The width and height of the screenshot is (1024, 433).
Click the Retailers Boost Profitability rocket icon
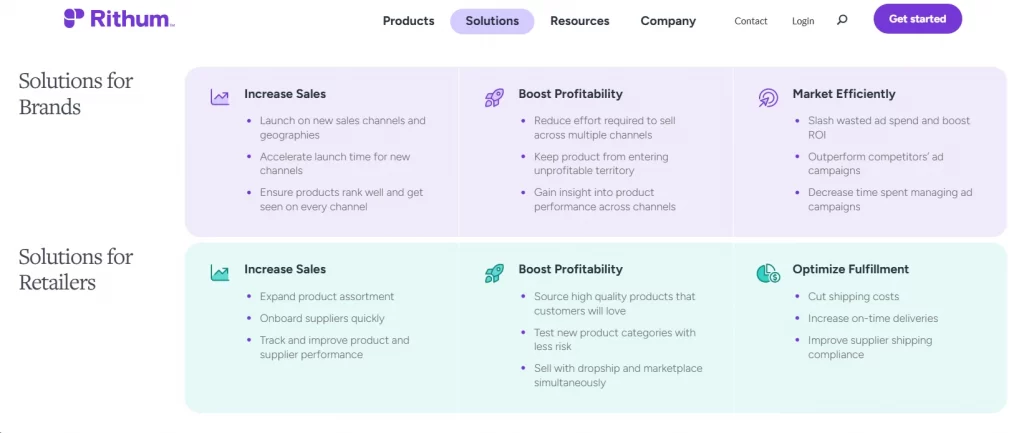tap(494, 273)
